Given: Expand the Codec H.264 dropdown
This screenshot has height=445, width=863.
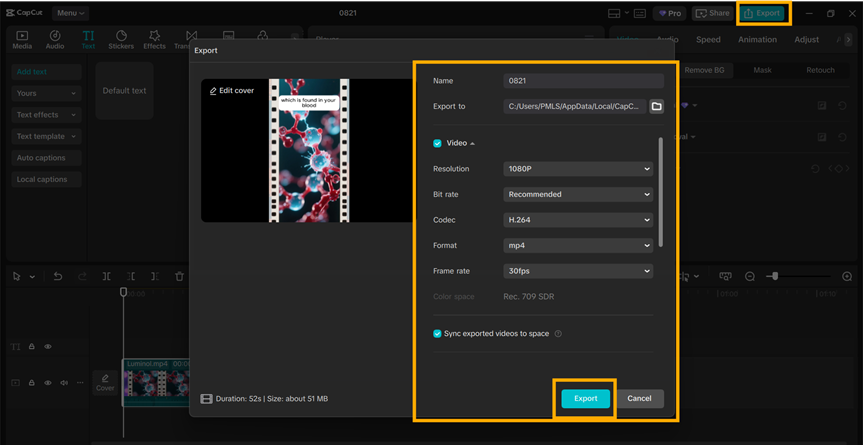Looking at the screenshot, I should 578,220.
